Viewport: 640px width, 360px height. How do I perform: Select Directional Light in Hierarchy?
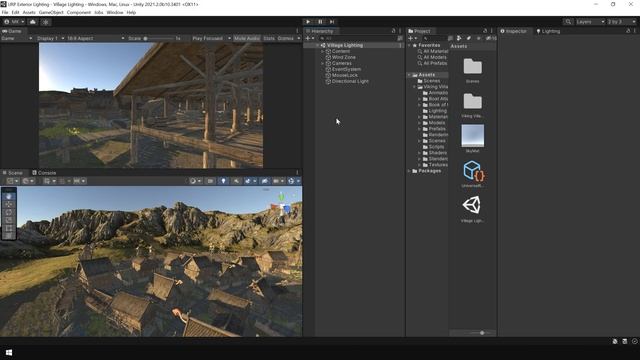(x=350, y=81)
